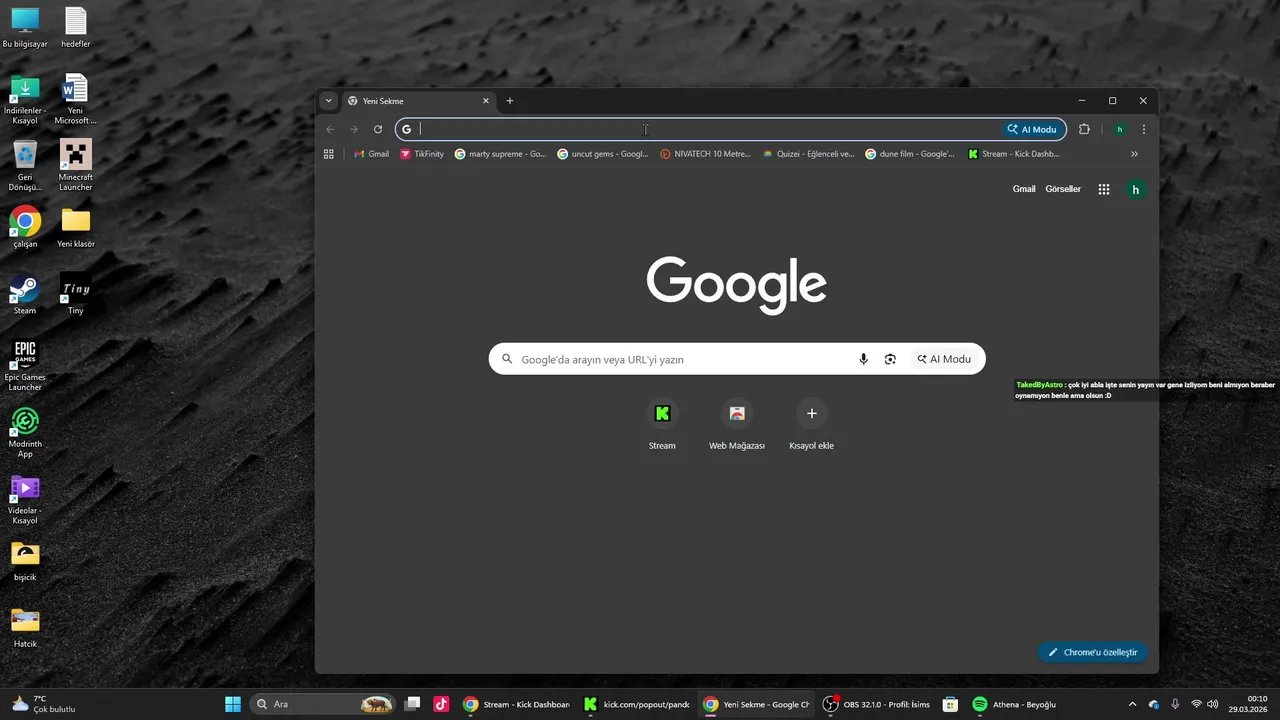Open the 'bişicik' folder icon
The width and height of the screenshot is (1280, 720).
point(25,561)
